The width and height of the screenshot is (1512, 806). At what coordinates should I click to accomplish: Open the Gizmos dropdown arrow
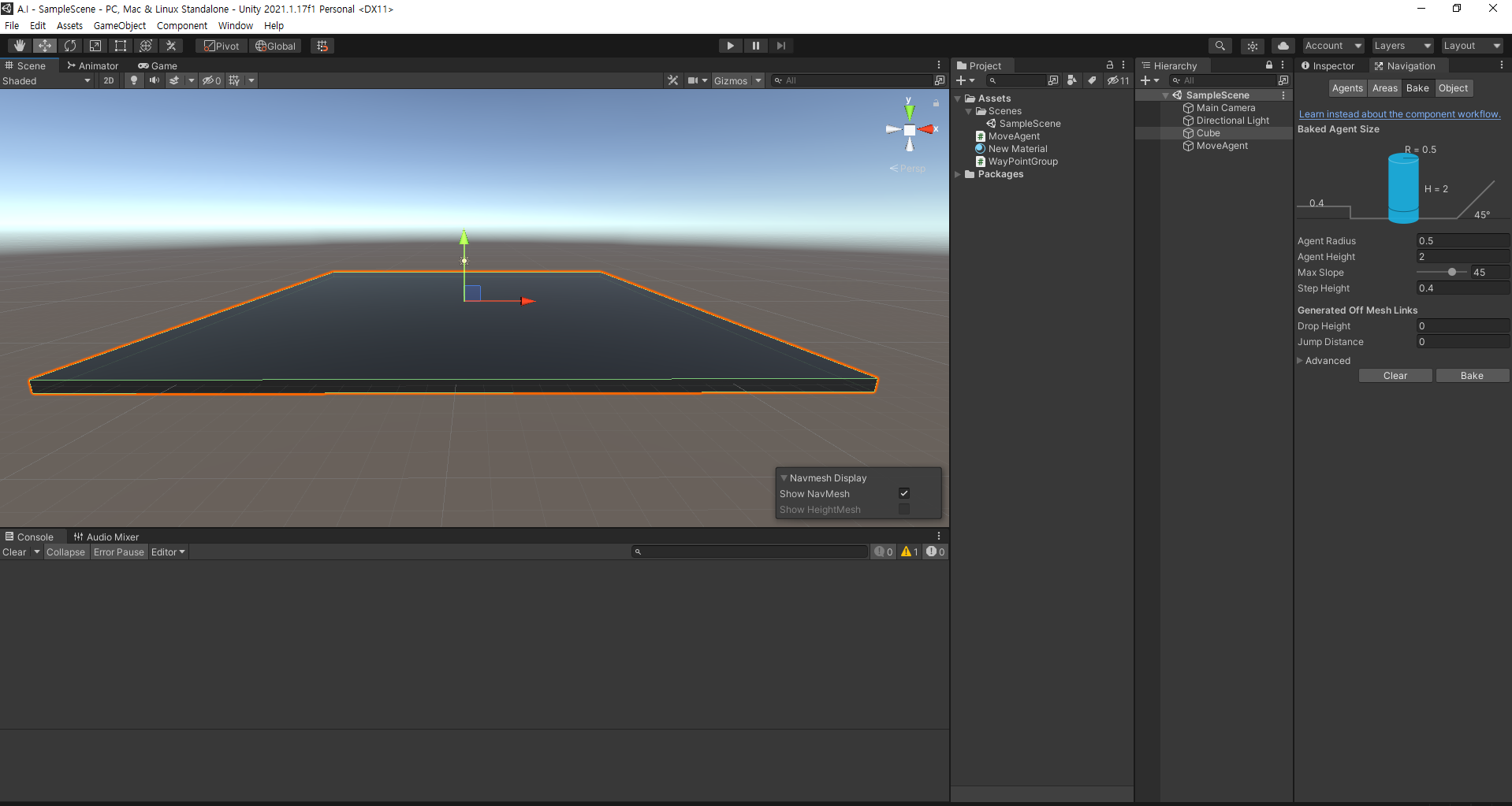pyautogui.click(x=758, y=80)
